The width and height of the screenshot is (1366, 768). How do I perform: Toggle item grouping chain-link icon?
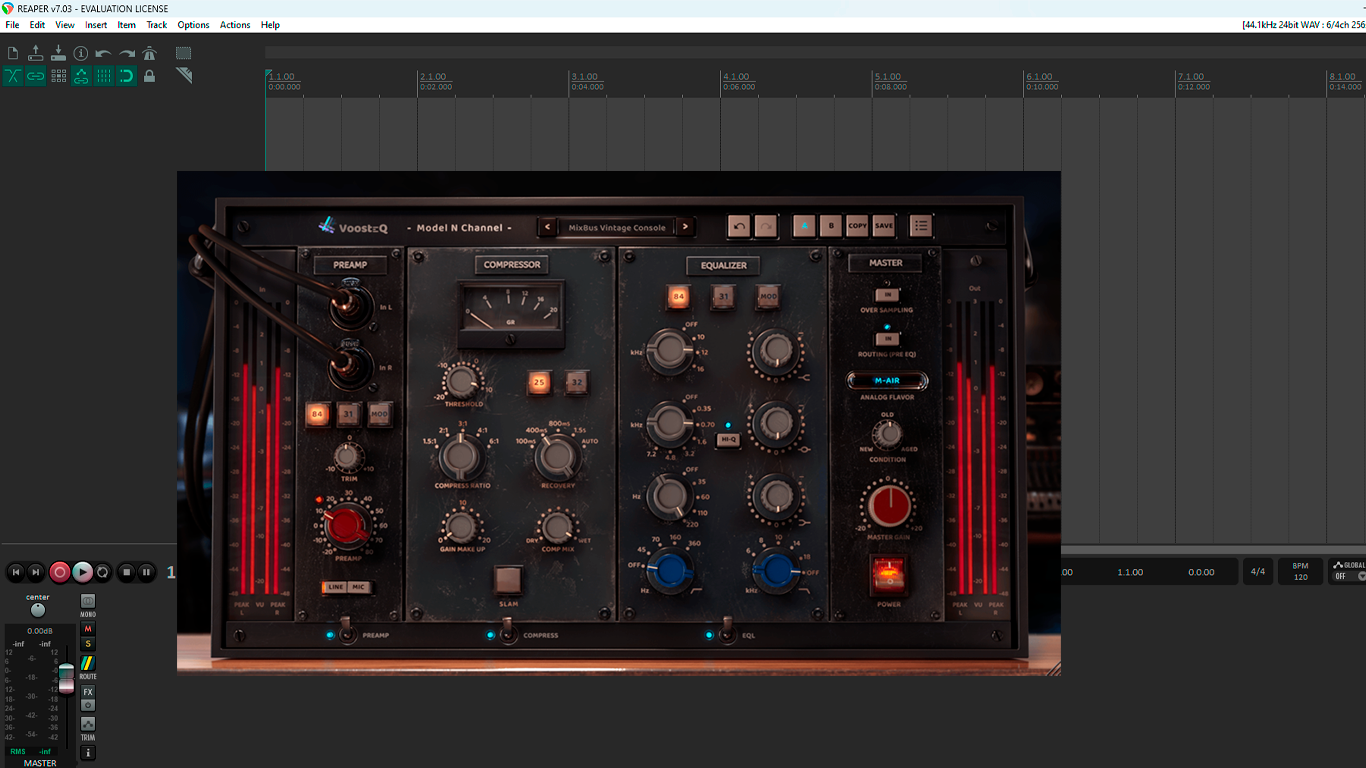click(36, 76)
